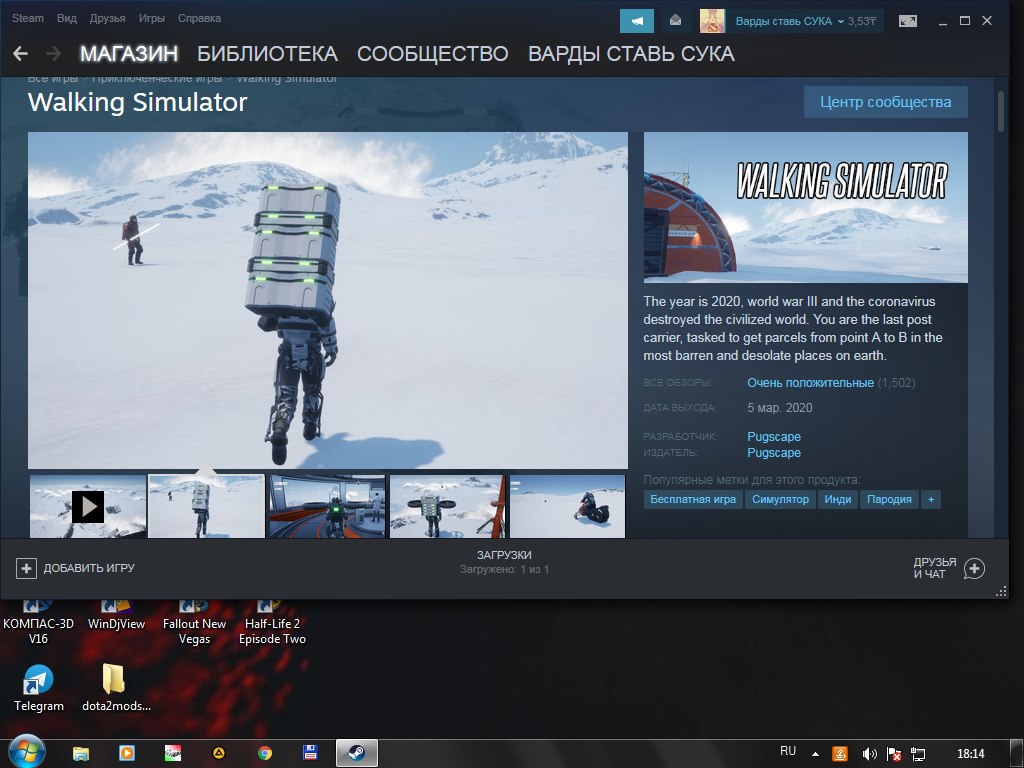Image resolution: width=1024 pixels, height=768 pixels.
Task: Open Windows Start button
Action: point(25,752)
